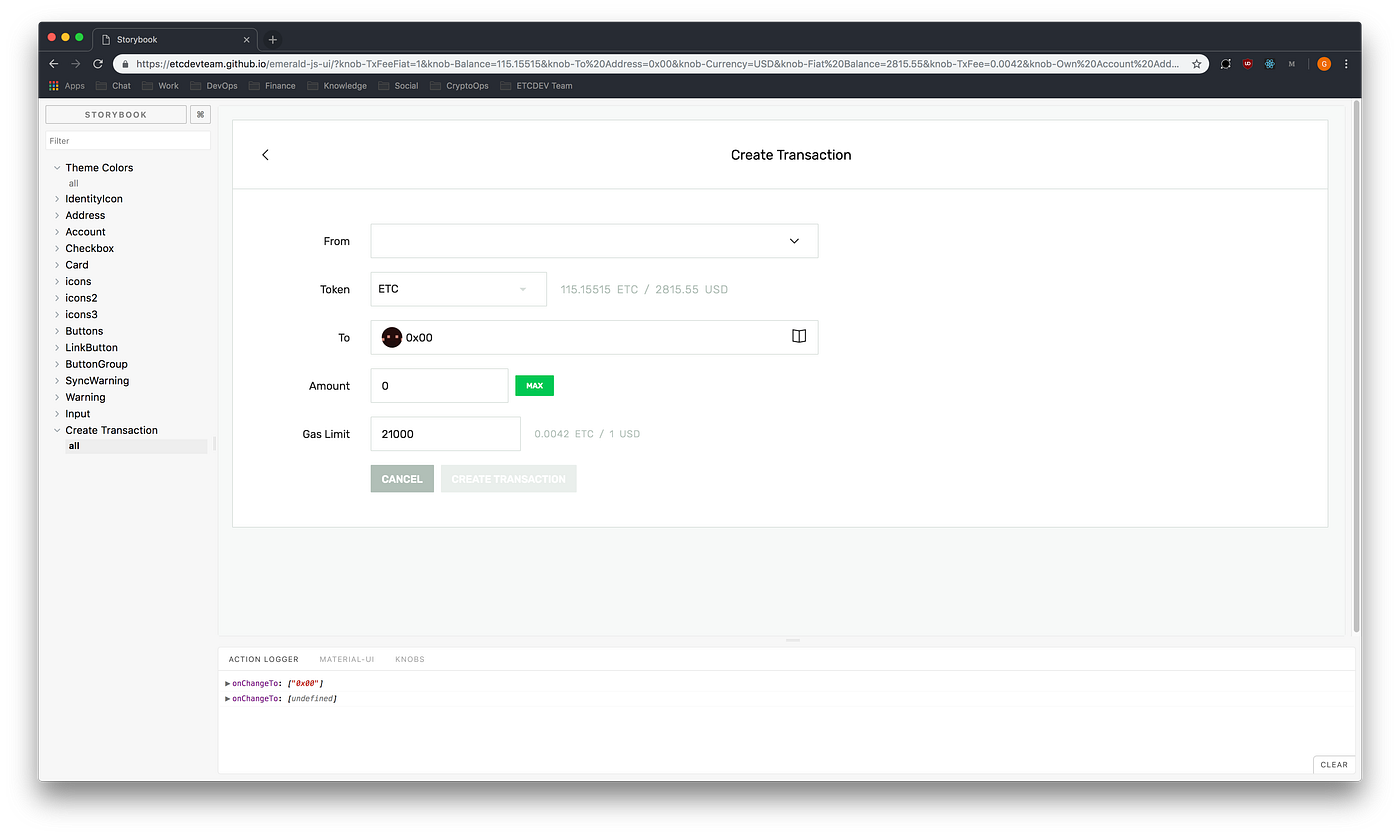Click the Chrome profile avatar G

pos(1323,62)
